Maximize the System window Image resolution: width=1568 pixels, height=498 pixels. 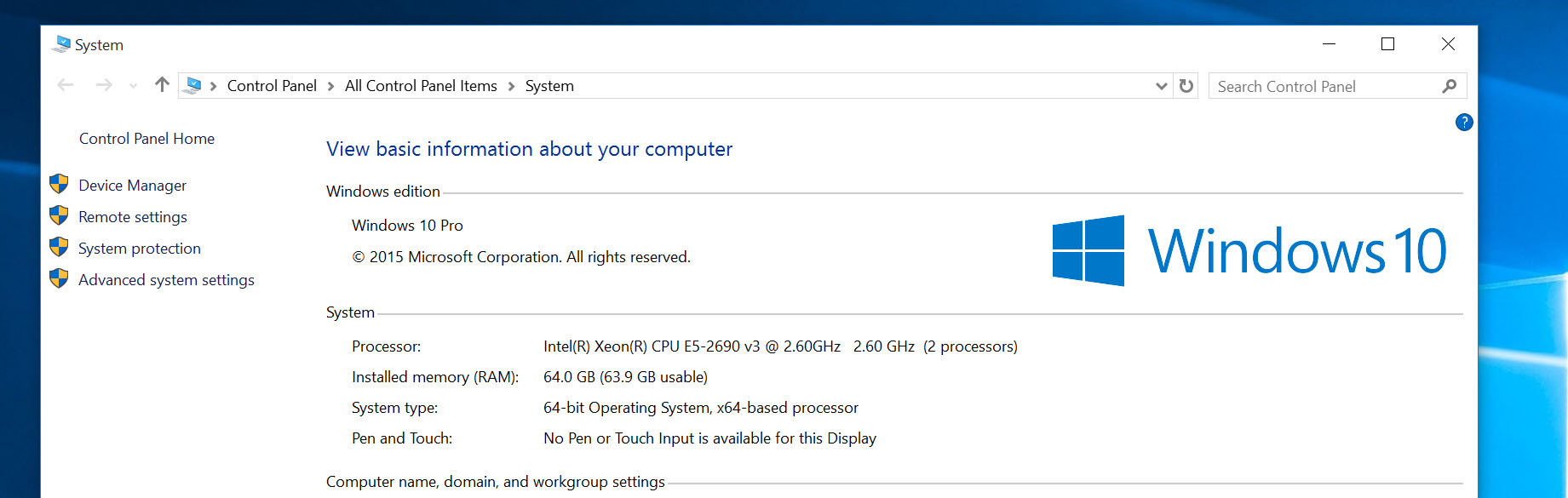pyautogui.click(x=1387, y=43)
